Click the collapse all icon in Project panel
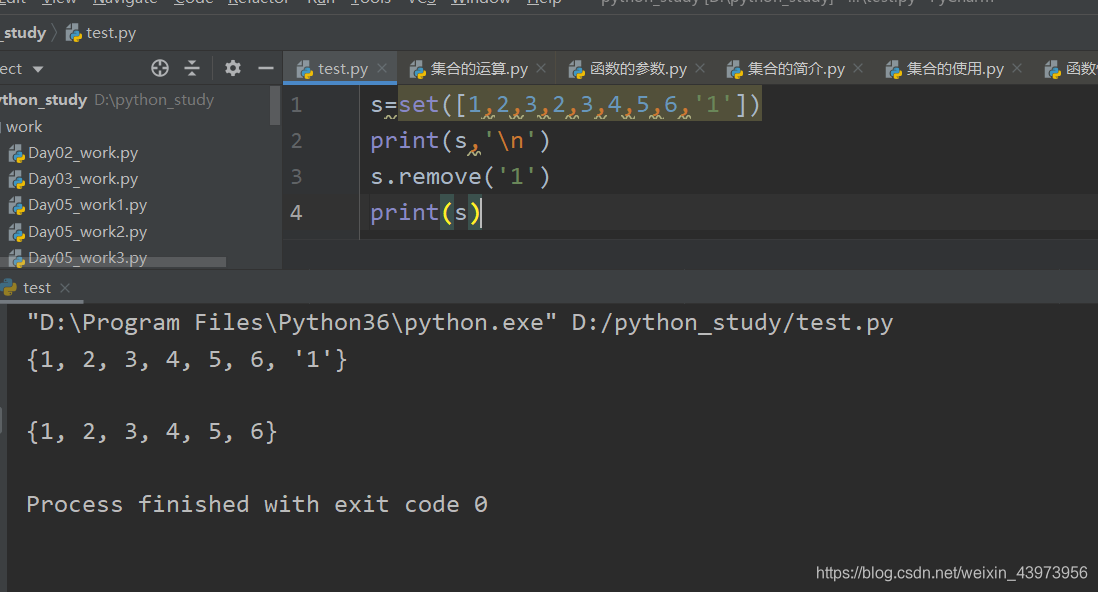 [192, 68]
